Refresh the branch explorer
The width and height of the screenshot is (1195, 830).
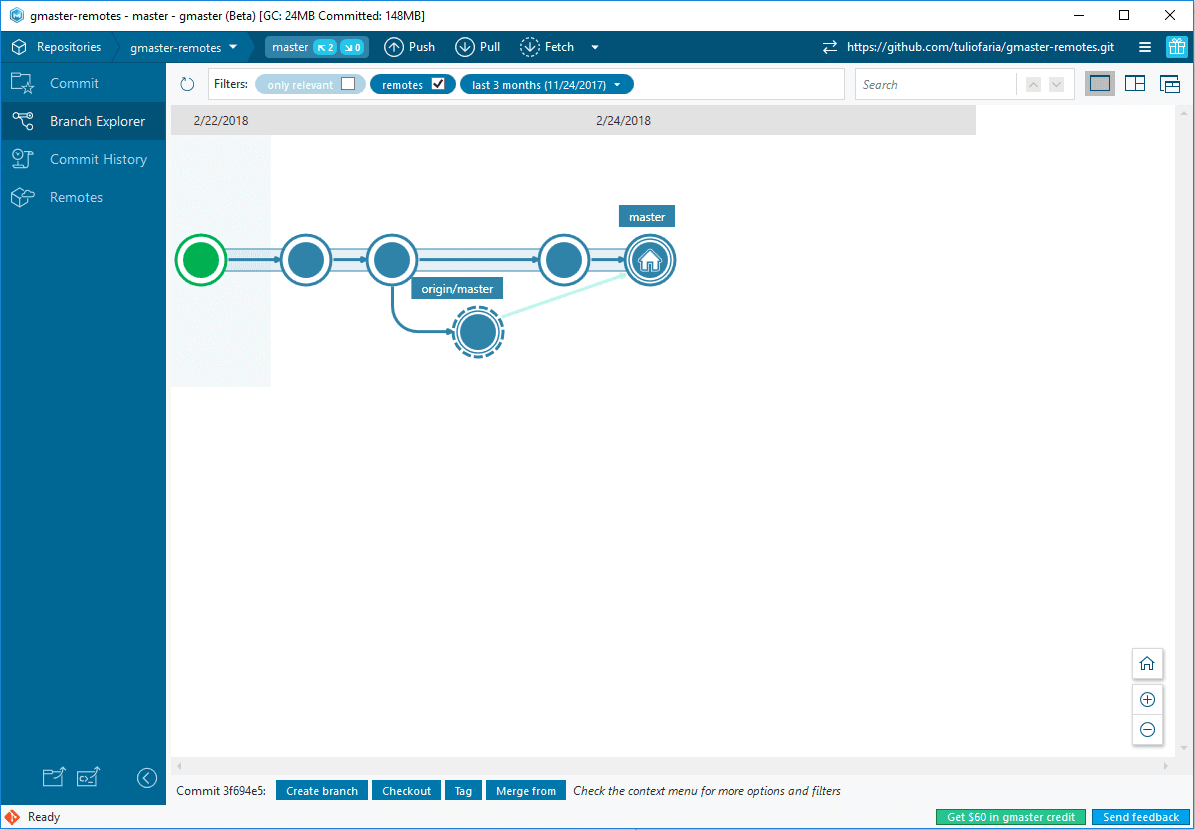click(187, 85)
